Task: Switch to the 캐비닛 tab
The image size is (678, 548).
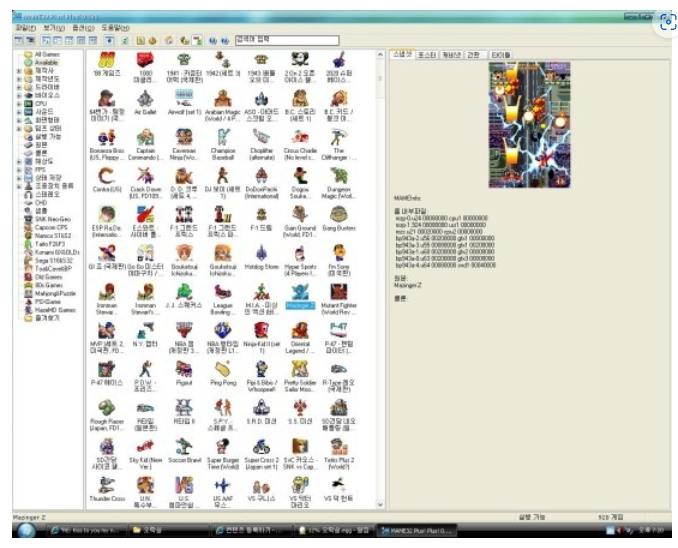Action: (x=451, y=55)
